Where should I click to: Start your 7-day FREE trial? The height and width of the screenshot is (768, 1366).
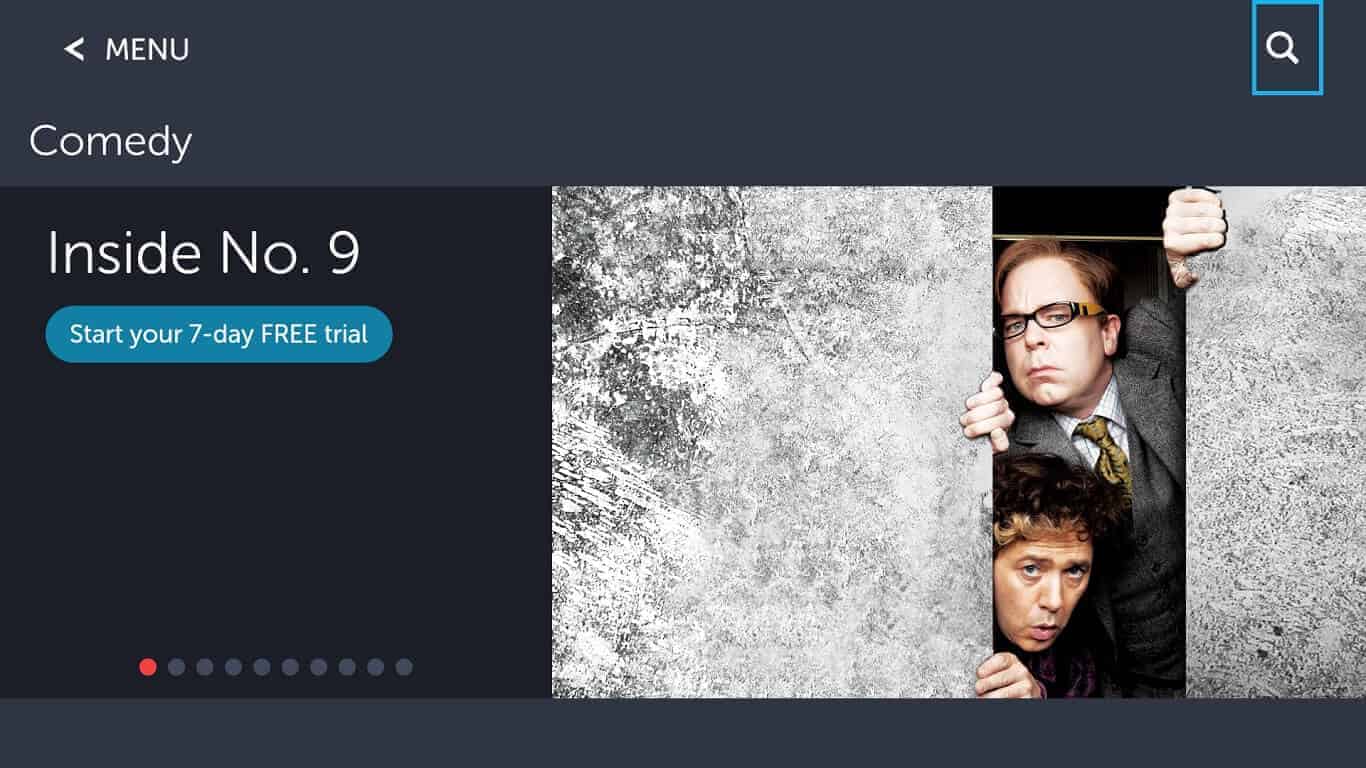tap(219, 334)
